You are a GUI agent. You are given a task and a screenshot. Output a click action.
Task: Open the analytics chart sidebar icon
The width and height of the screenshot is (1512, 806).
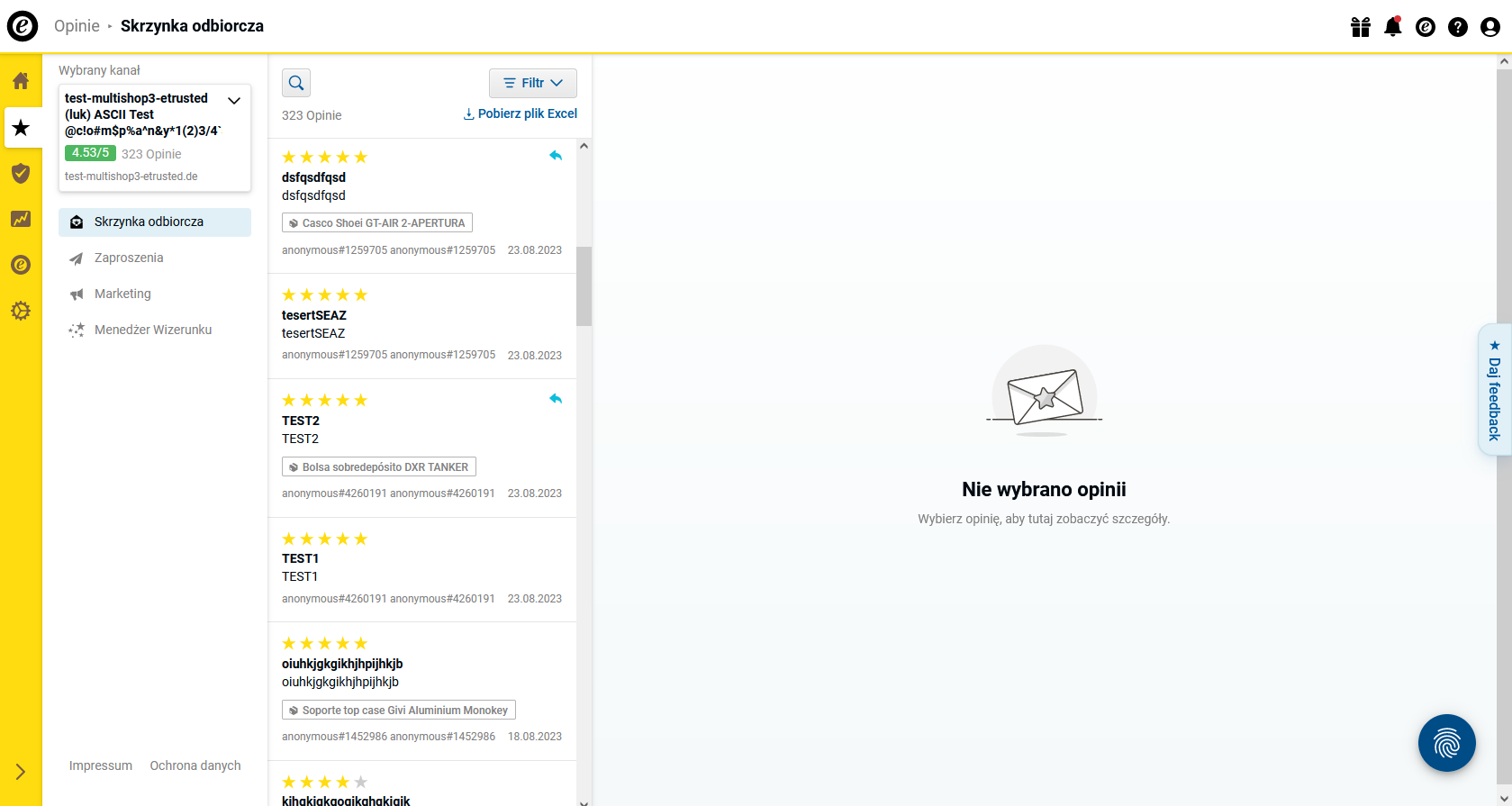21,219
